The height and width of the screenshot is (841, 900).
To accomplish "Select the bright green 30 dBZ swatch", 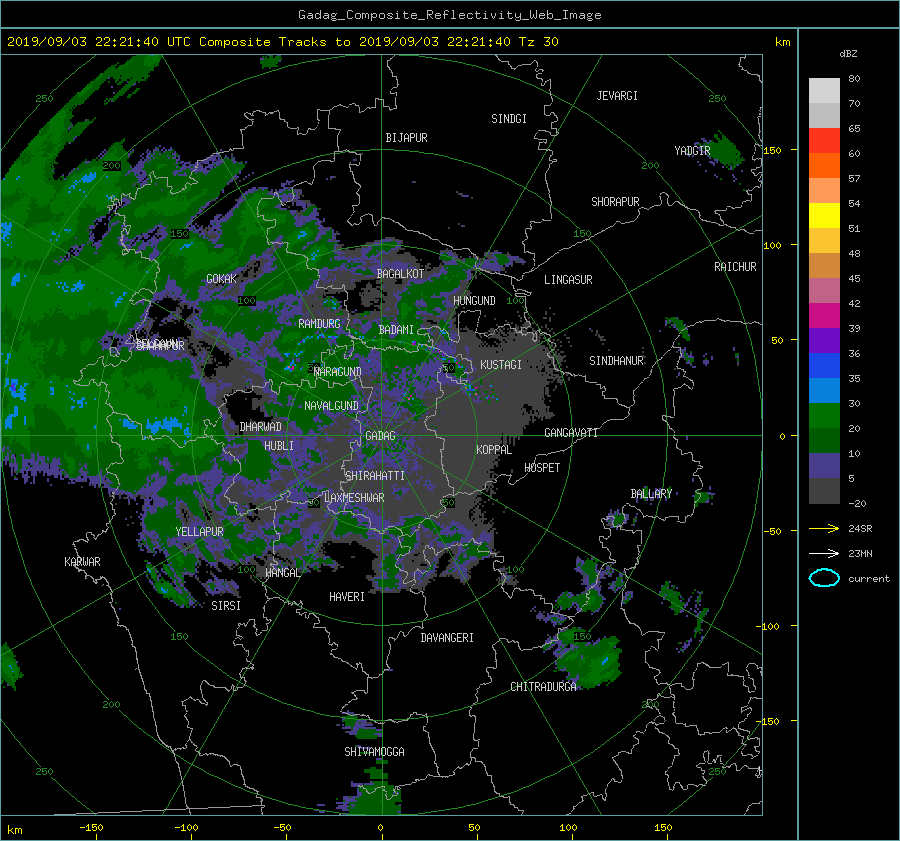I will pos(824,415).
